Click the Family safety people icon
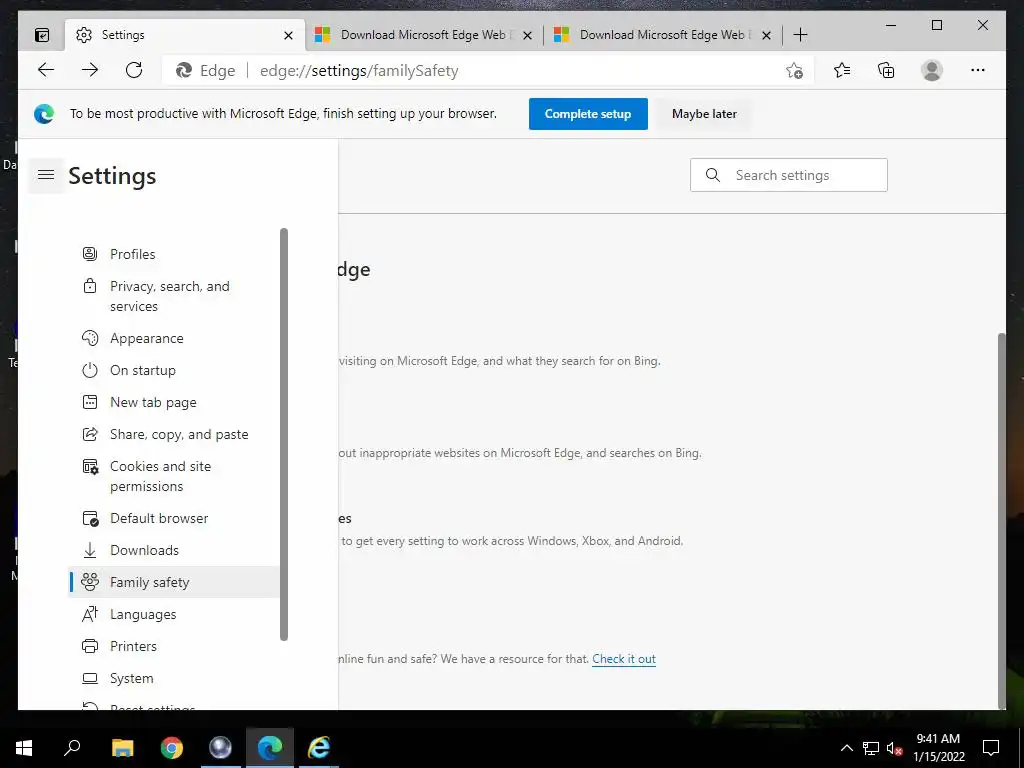This screenshot has height=768, width=1024. tap(90, 582)
